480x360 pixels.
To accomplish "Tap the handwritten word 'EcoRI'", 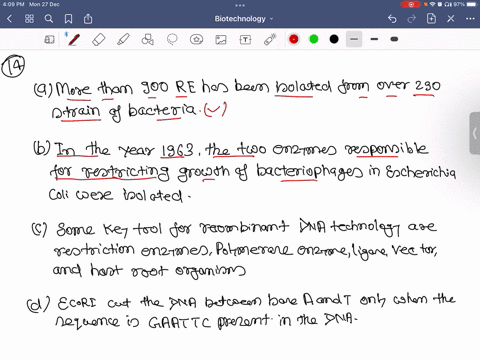I will (77, 303).
